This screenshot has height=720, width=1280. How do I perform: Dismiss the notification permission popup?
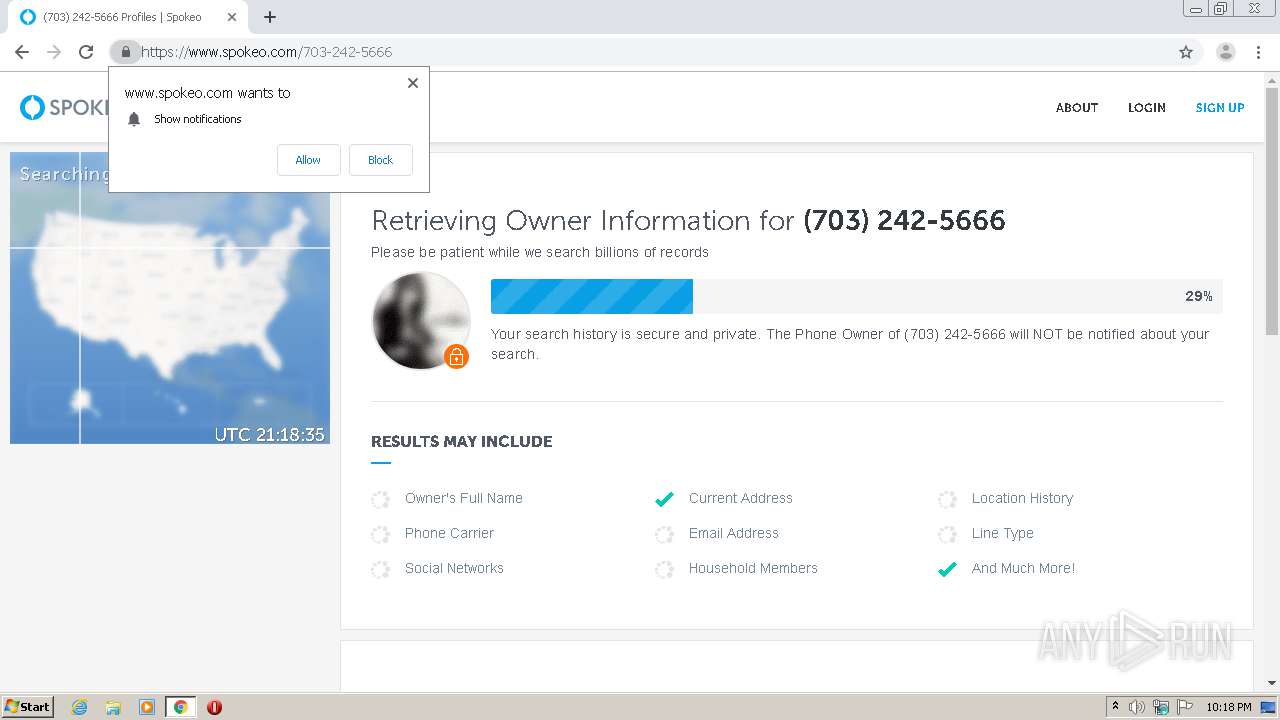tap(413, 83)
